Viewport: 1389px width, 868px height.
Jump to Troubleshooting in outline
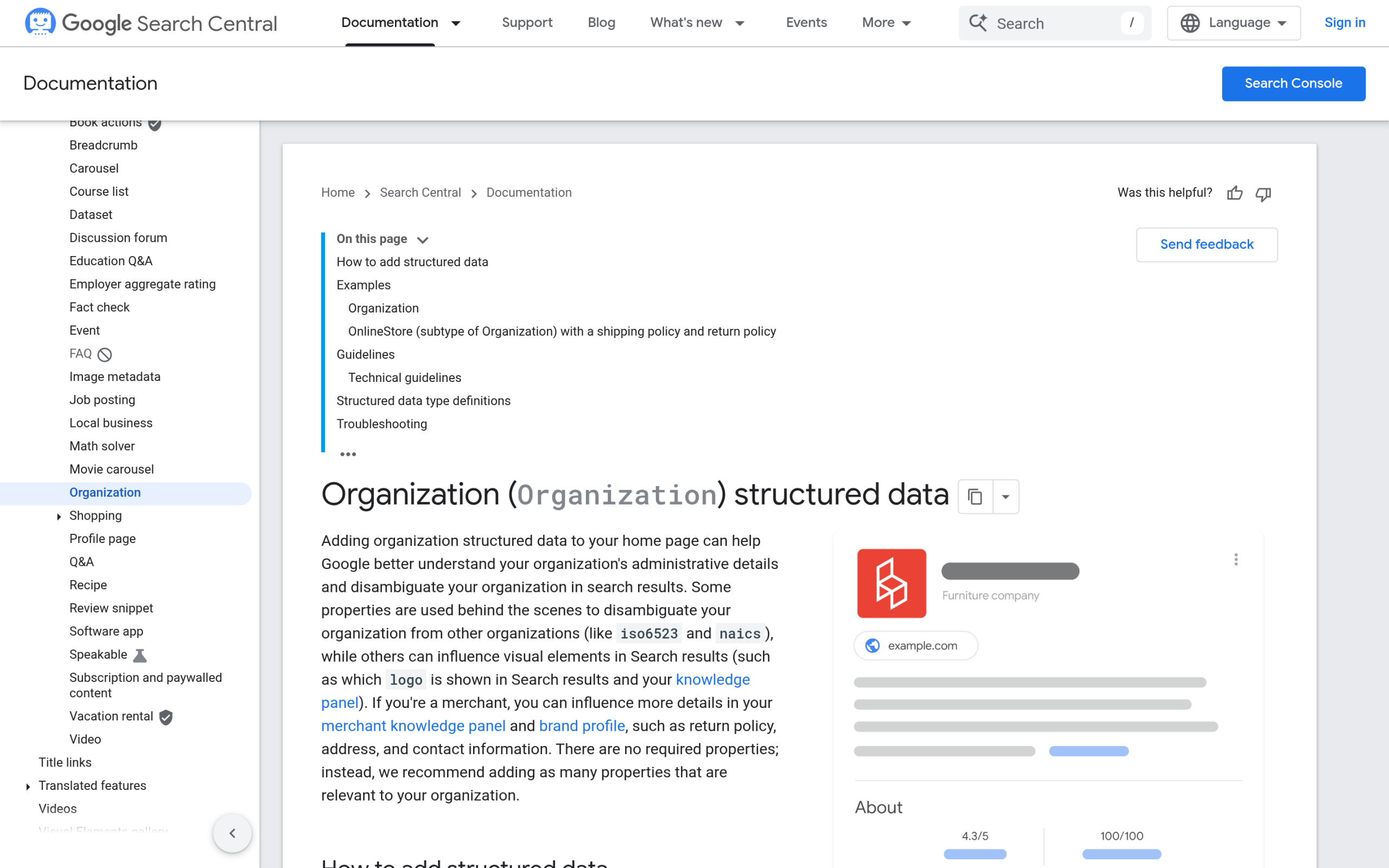coord(381,424)
